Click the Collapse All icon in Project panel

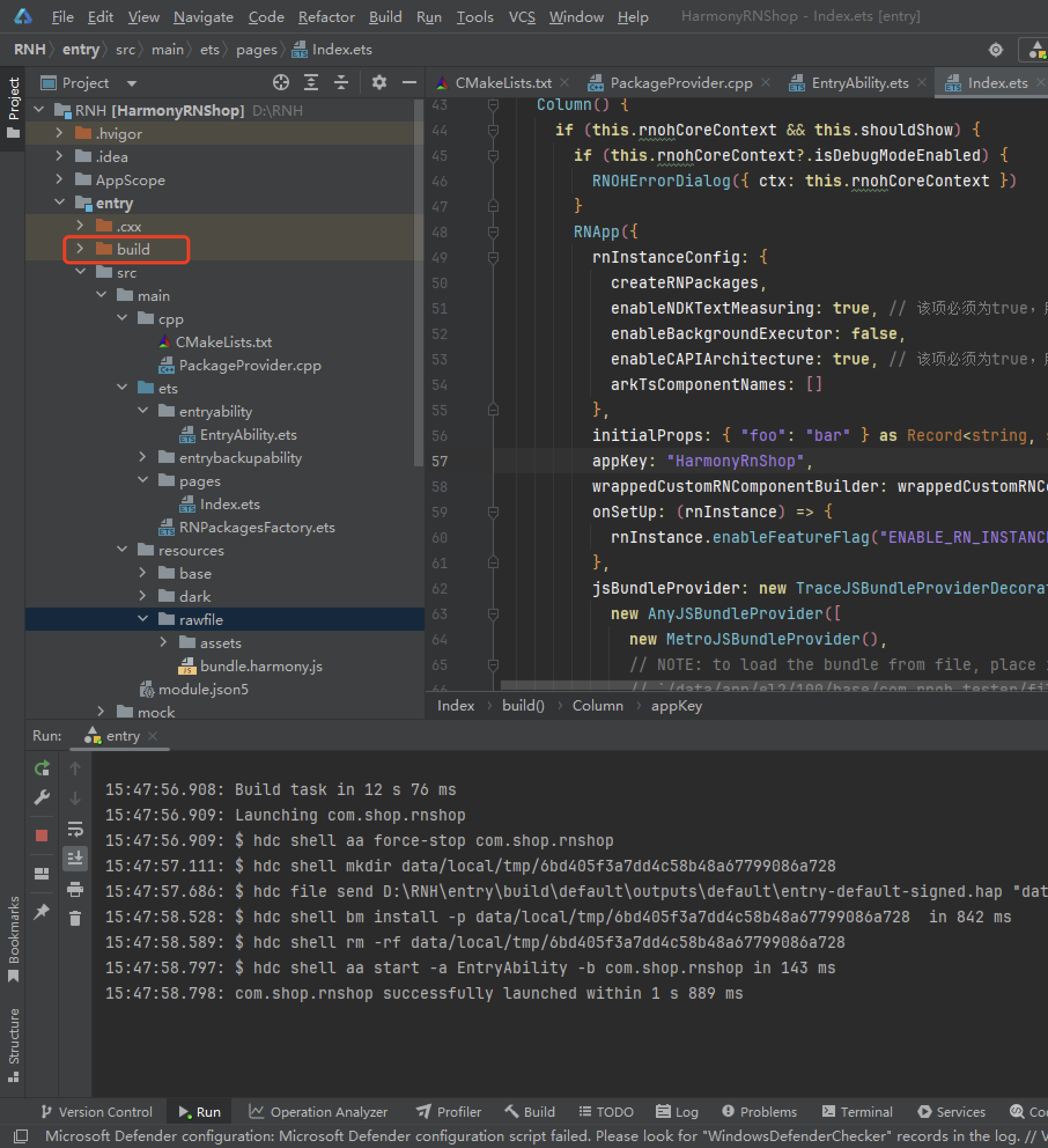[341, 83]
